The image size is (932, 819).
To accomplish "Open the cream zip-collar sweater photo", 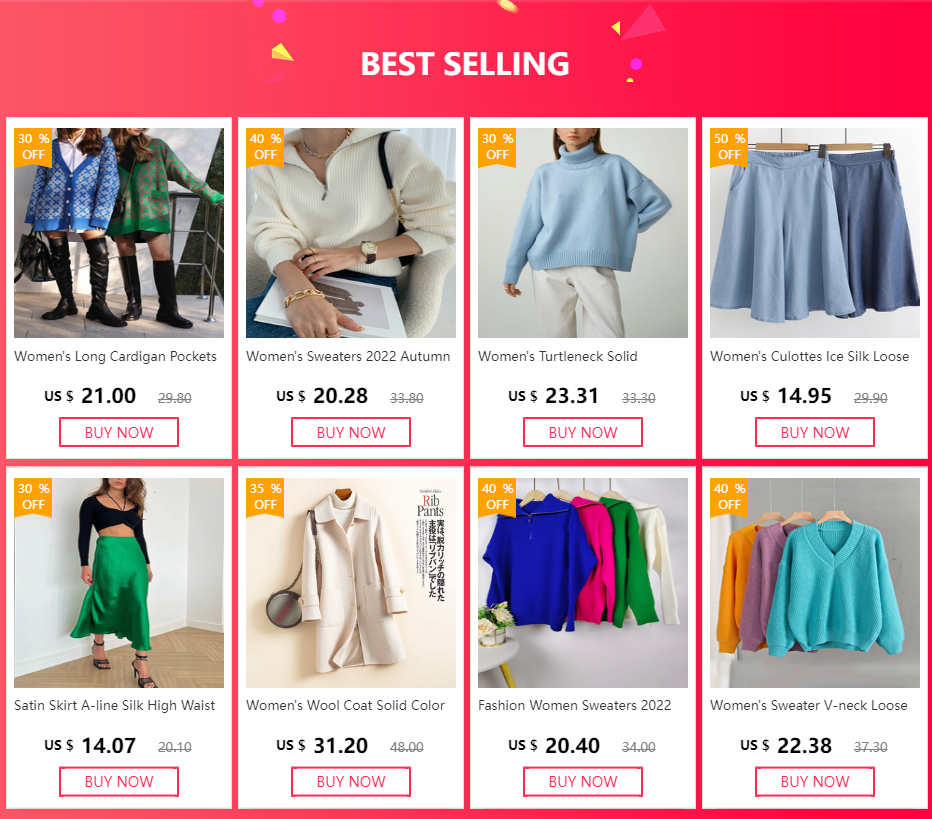I will click(x=351, y=233).
